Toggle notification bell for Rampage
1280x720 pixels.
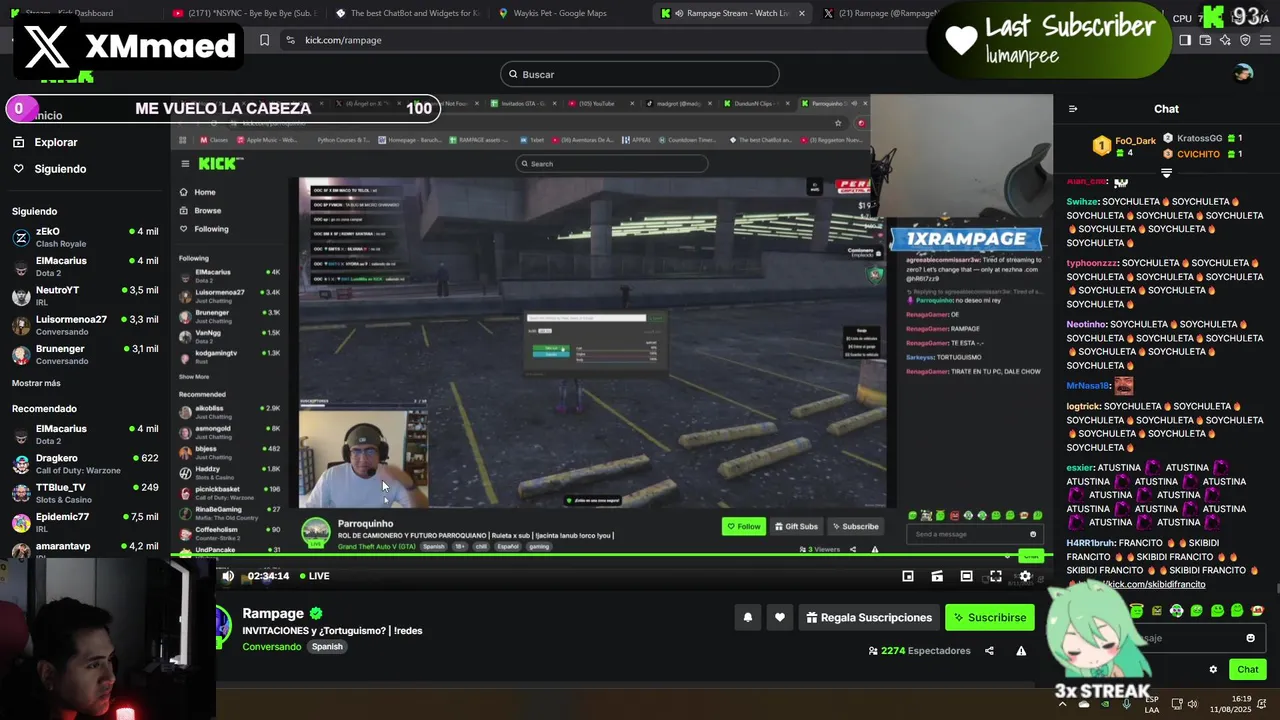(x=747, y=618)
